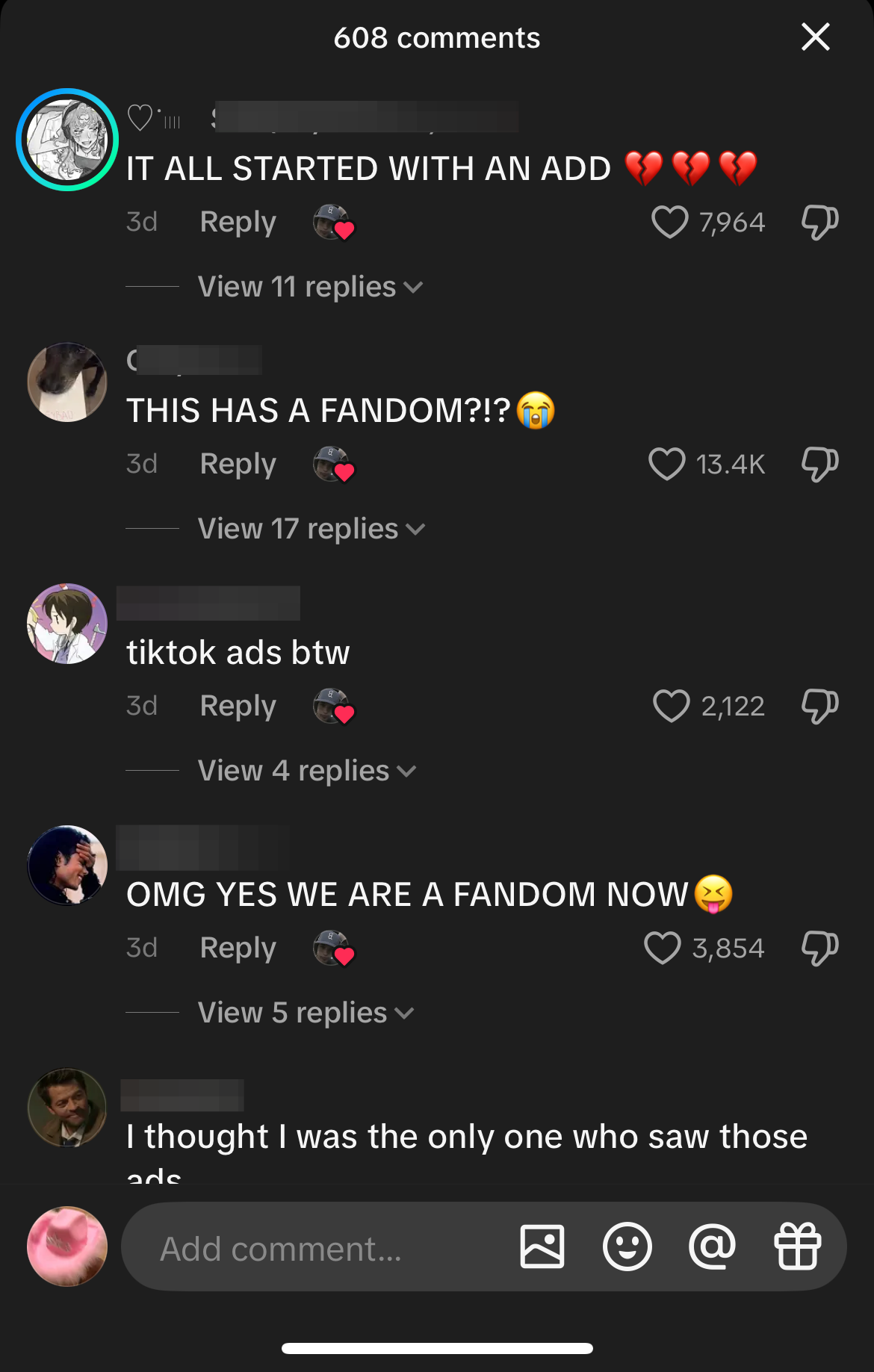
Task: Dislike the 'THIS HAS A FANDOM' comment
Action: tap(819, 464)
